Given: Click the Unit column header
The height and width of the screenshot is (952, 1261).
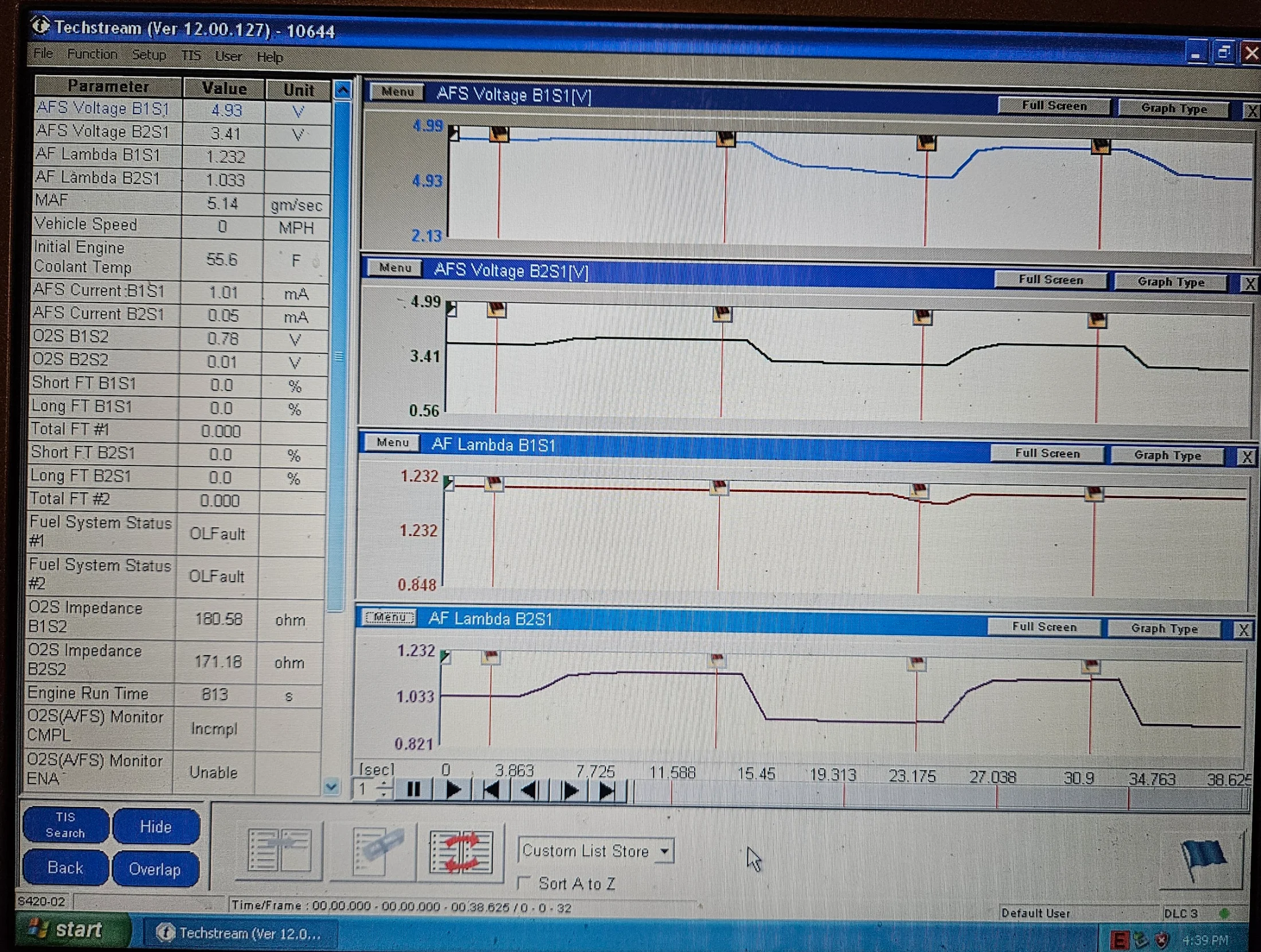Looking at the screenshot, I should pos(299,90).
